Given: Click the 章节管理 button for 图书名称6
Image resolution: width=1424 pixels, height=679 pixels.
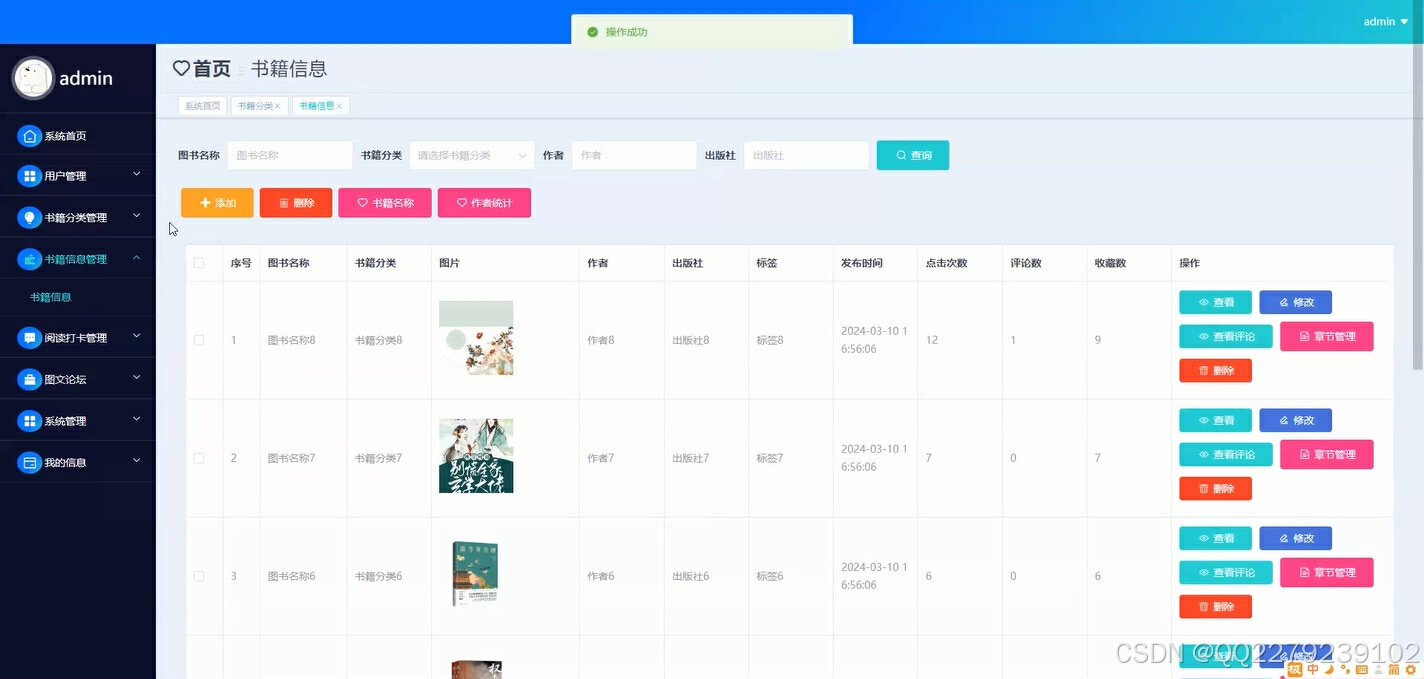Looking at the screenshot, I should click(1327, 572).
